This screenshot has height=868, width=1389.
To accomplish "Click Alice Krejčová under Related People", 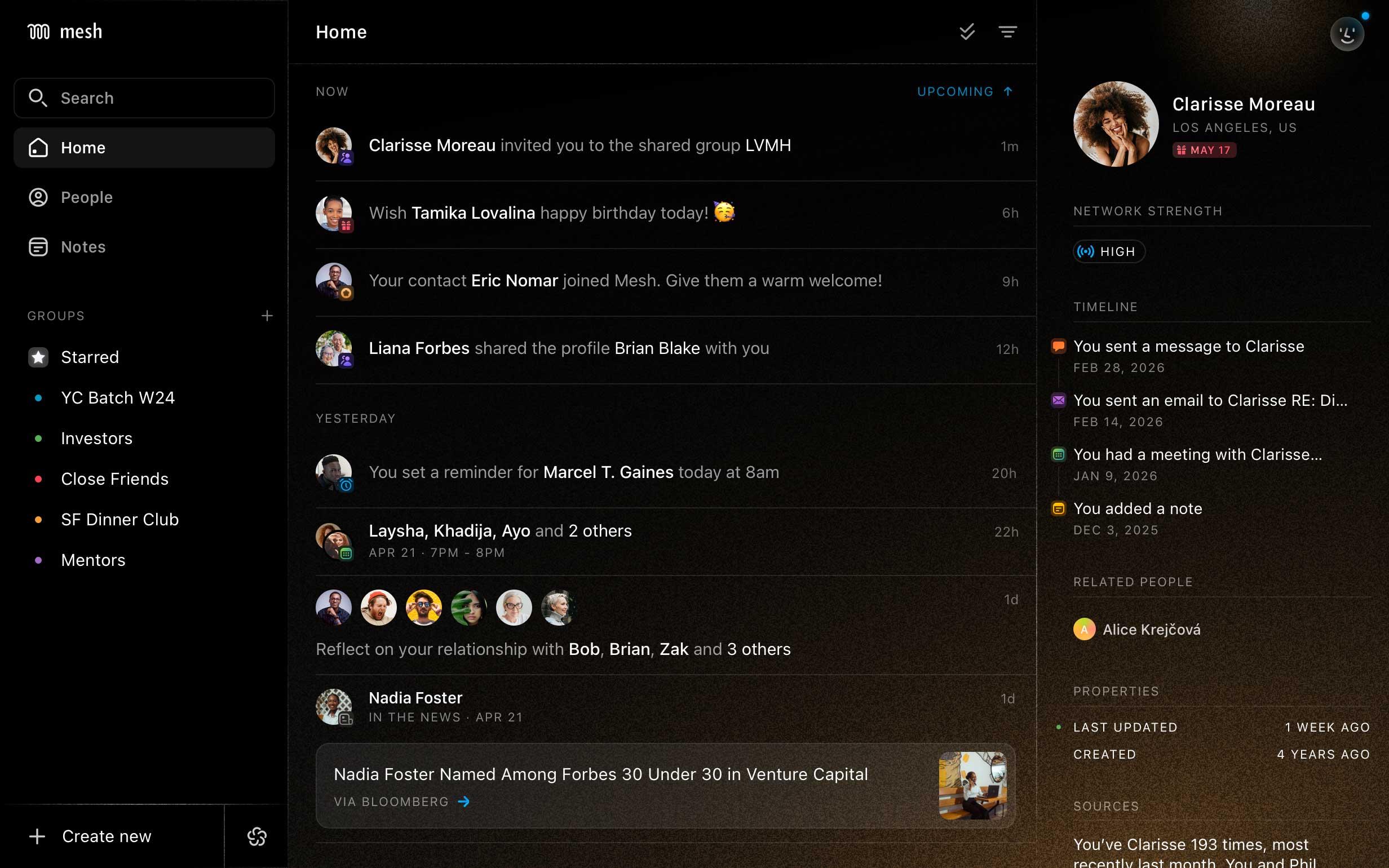I will (1151, 629).
